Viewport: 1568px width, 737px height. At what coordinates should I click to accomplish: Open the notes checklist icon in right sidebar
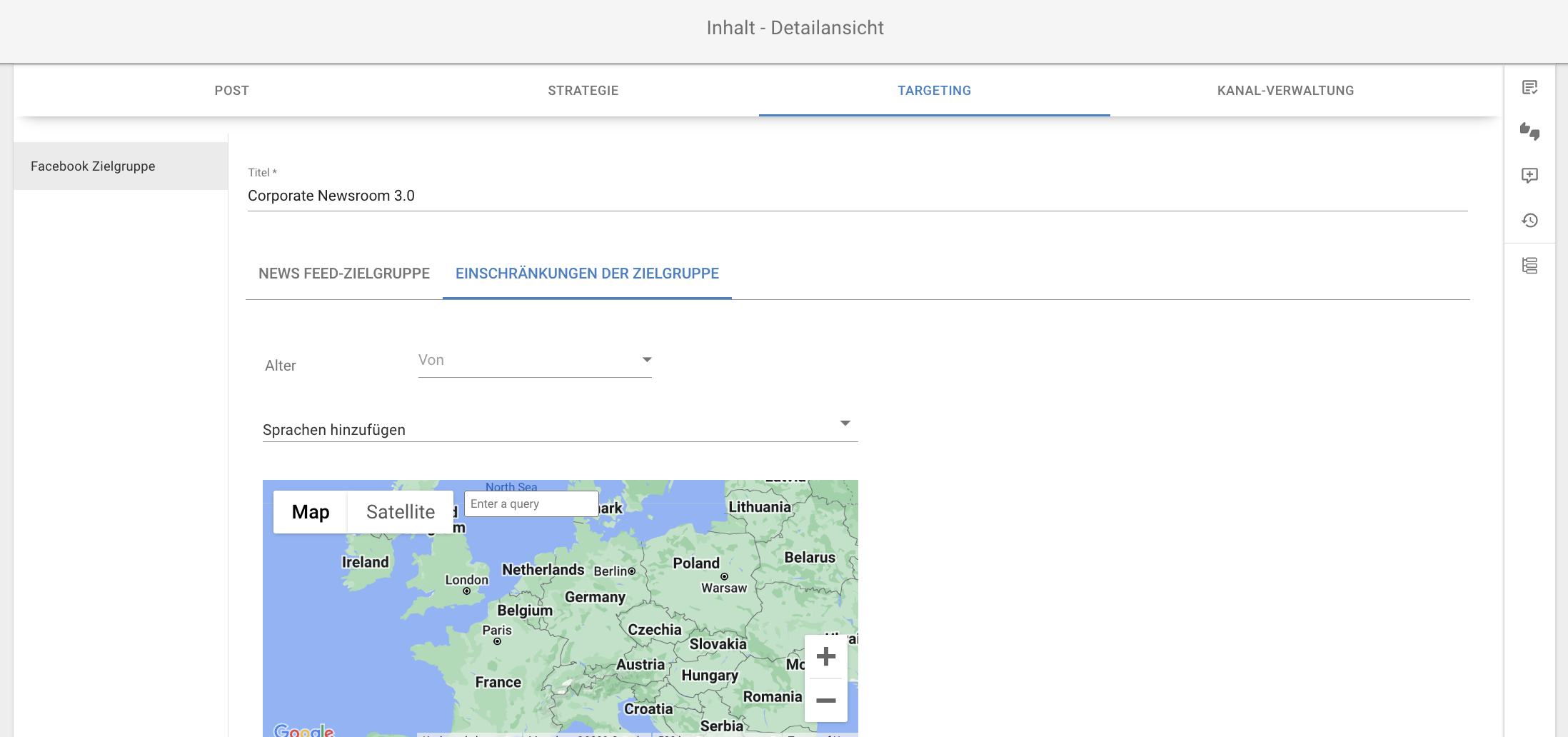(1529, 88)
